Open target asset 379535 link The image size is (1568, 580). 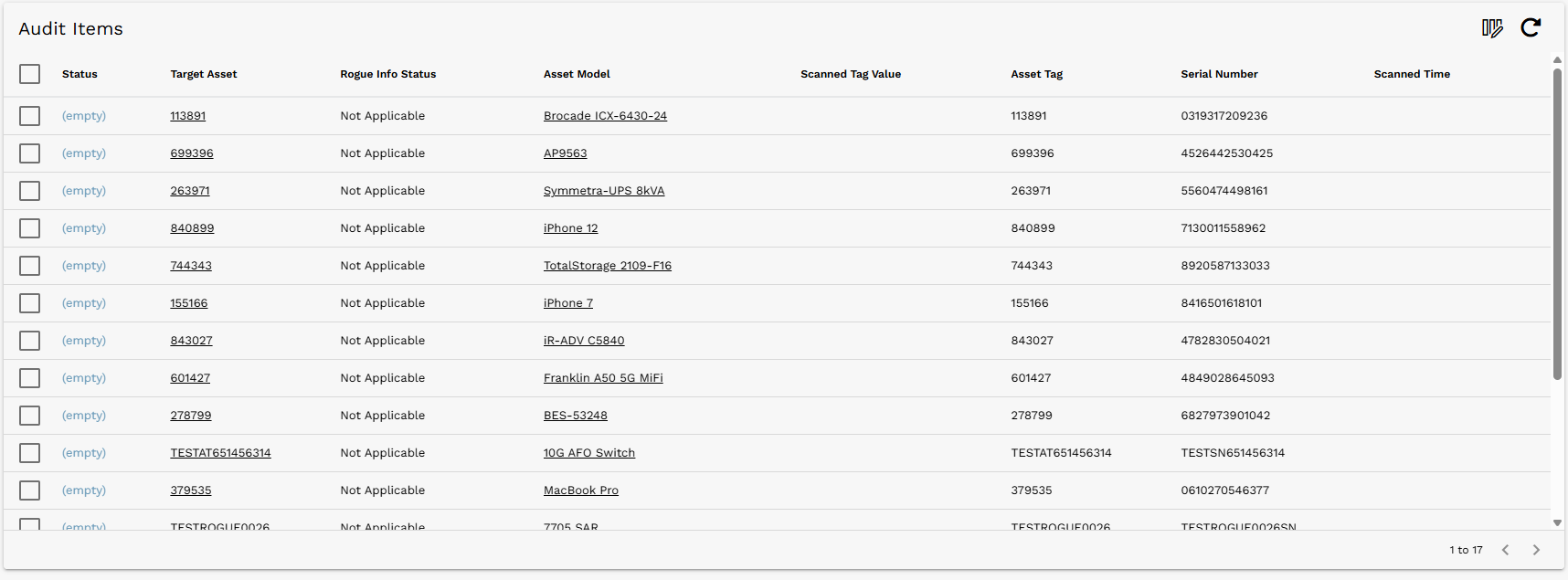191,490
